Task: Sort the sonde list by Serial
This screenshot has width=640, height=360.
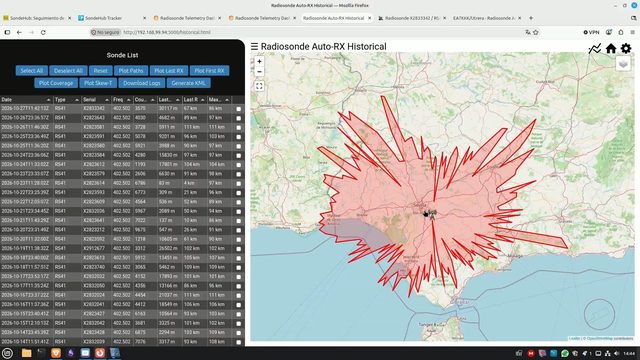Action: pos(96,100)
